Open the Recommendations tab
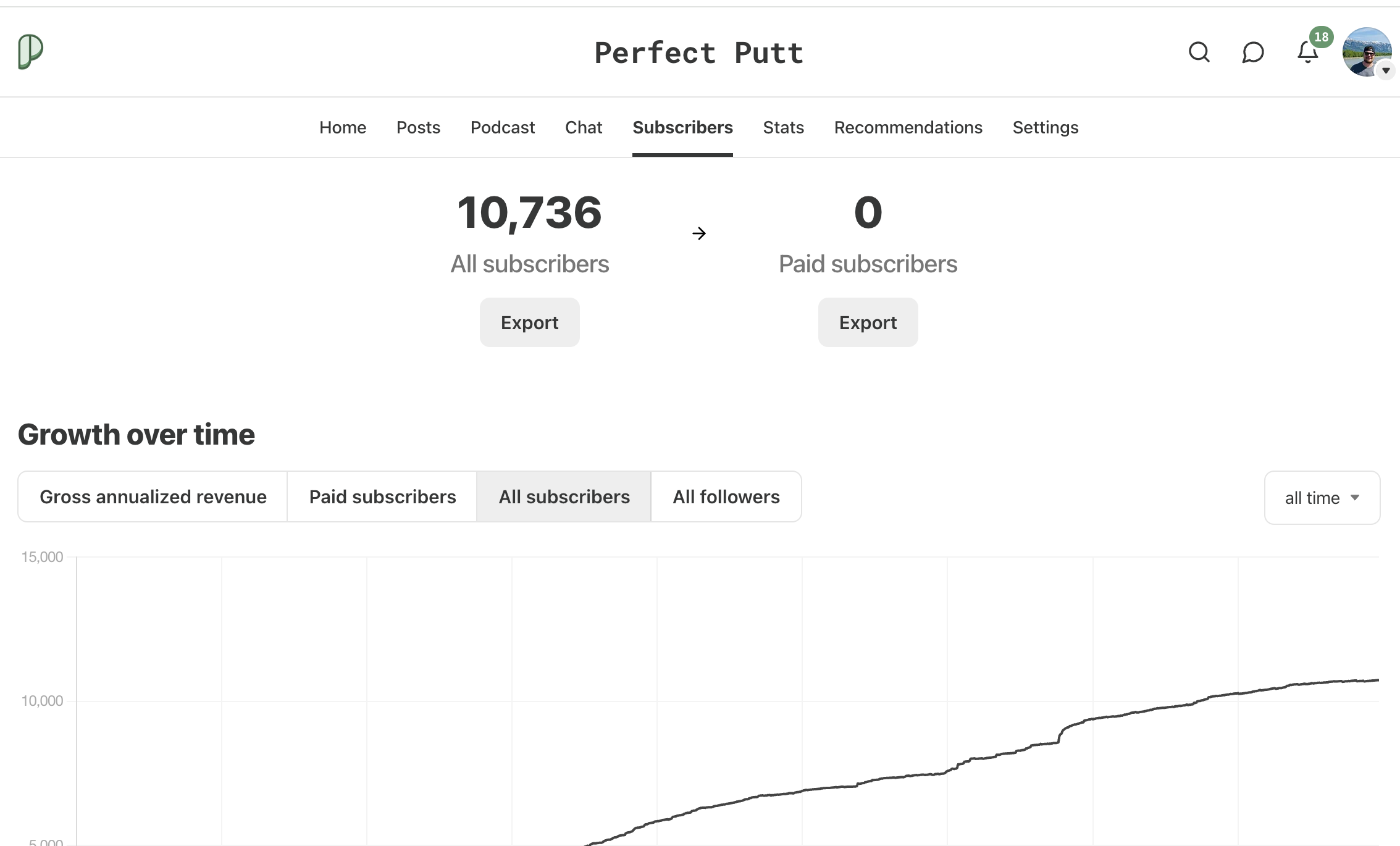 point(908,128)
